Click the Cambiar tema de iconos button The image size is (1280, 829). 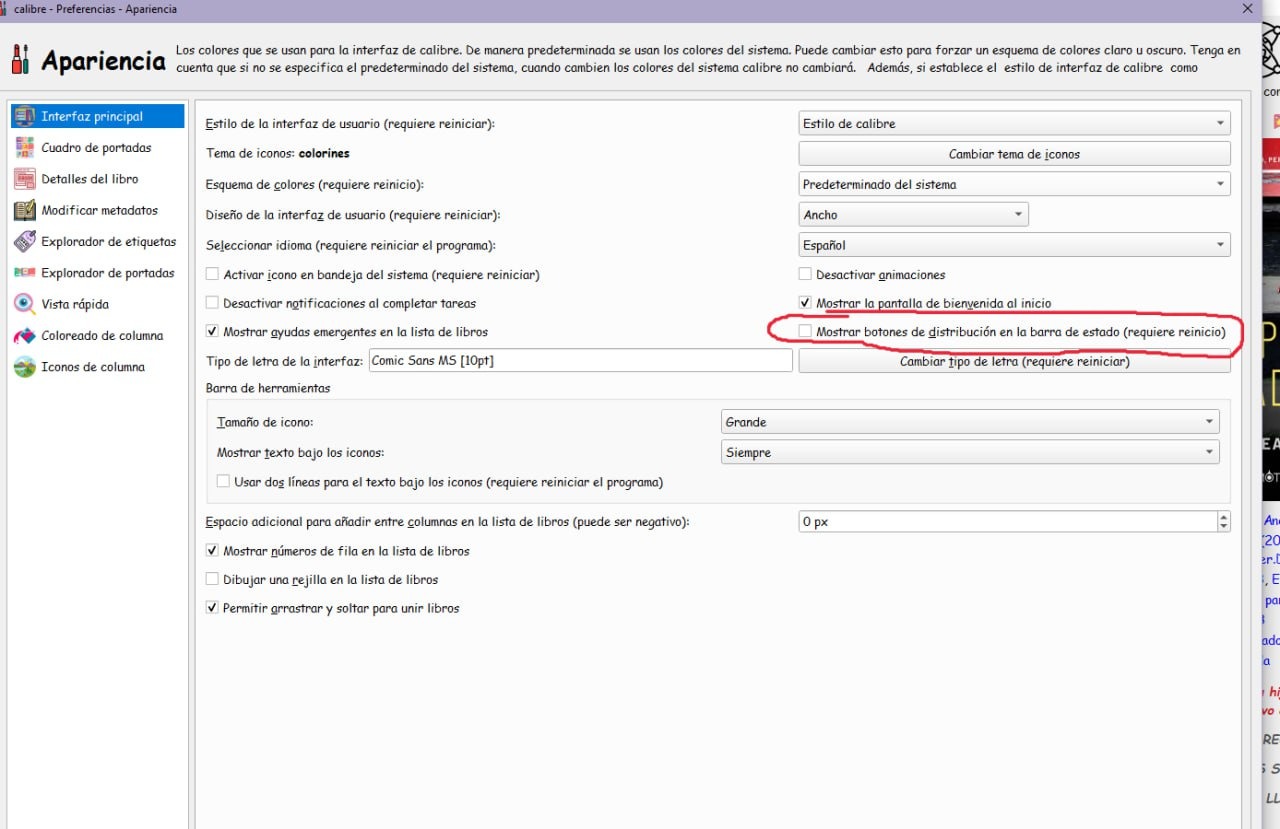click(x=1014, y=154)
